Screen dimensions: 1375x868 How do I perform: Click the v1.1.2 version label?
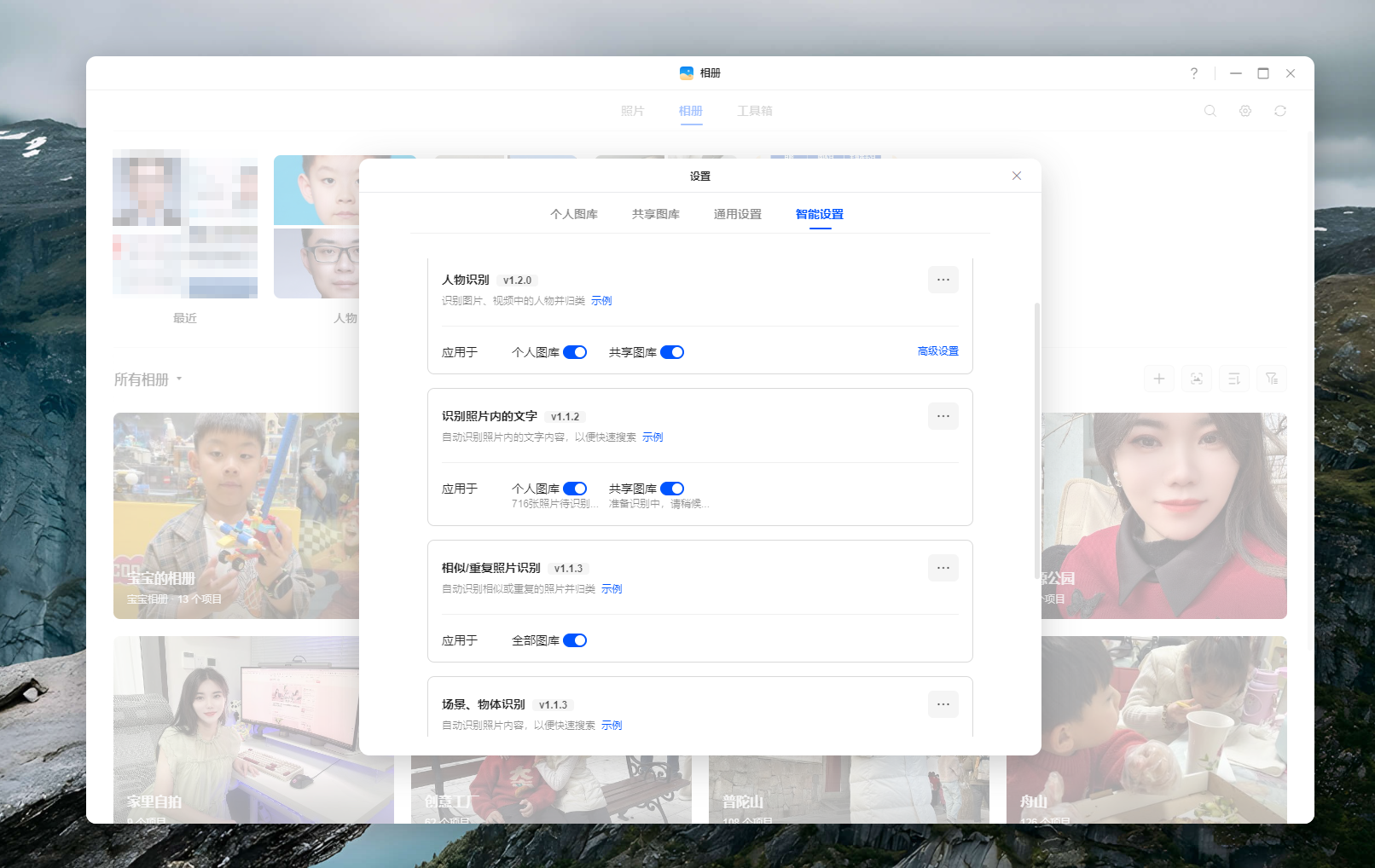pos(565,417)
